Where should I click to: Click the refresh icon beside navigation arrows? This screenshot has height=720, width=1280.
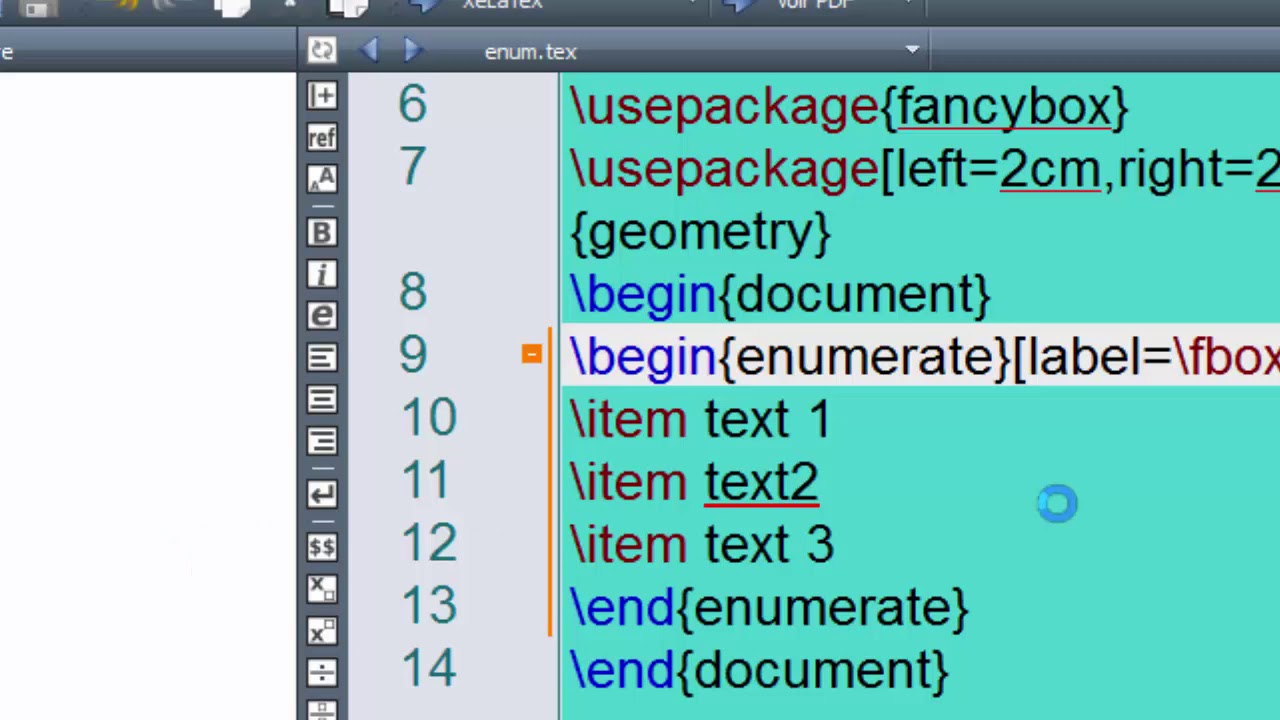(322, 50)
